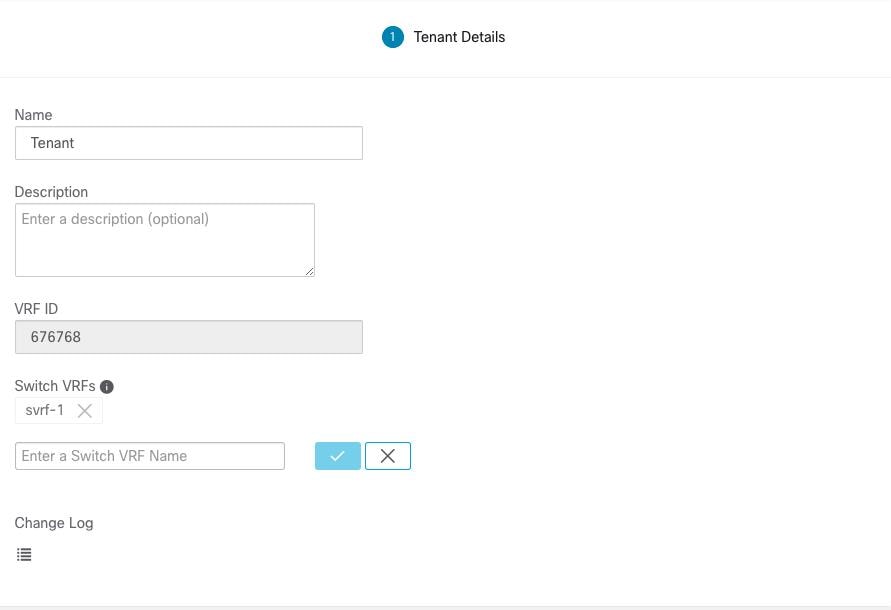Click the Switch VRFs info icon

point(107,387)
